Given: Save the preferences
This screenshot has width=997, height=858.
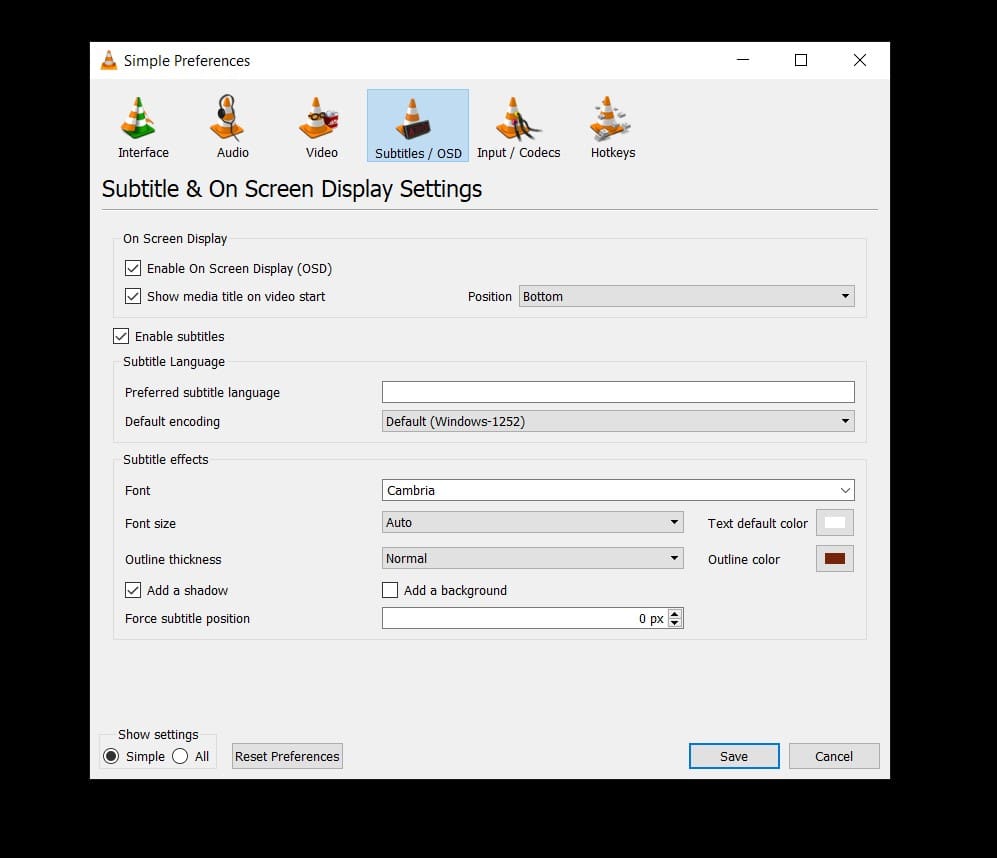Looking at the screenshot, I should [x=734, y=756].
